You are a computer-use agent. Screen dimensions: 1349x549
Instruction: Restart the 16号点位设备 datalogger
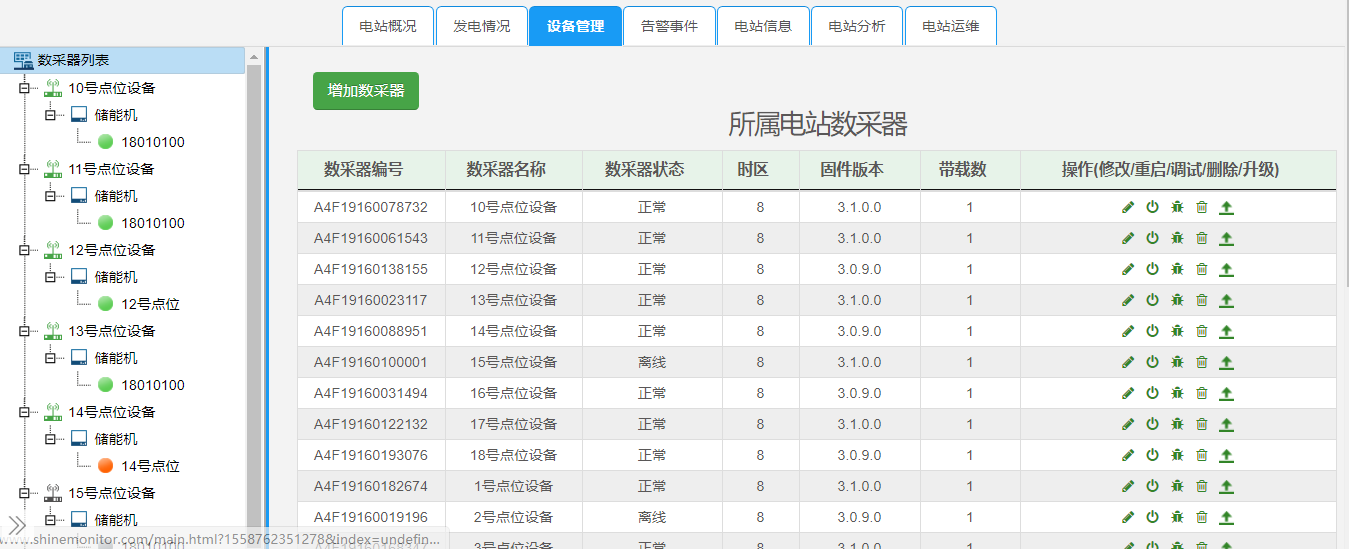(1152, 394)
